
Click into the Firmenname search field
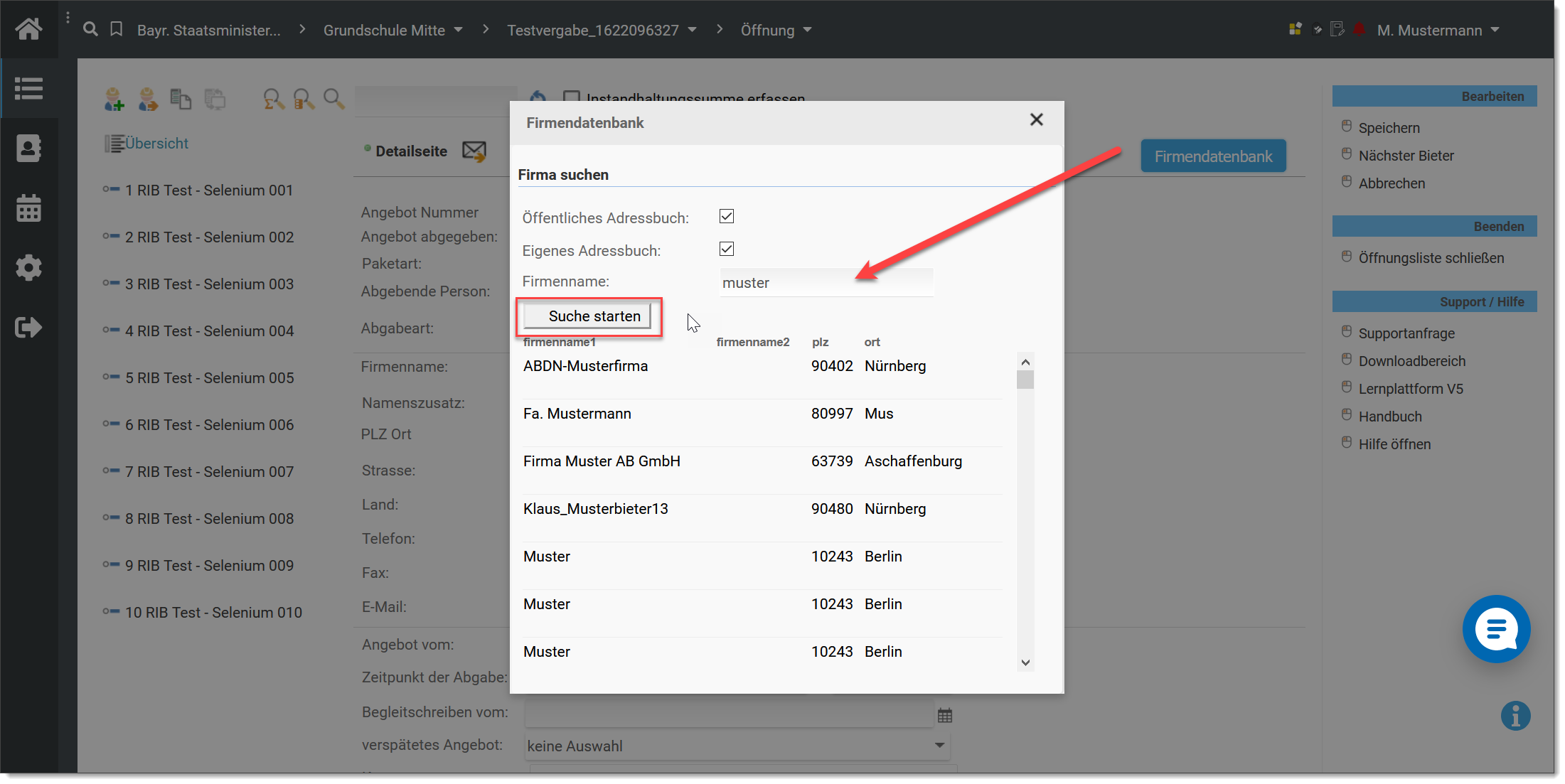(x=826, y=282)
